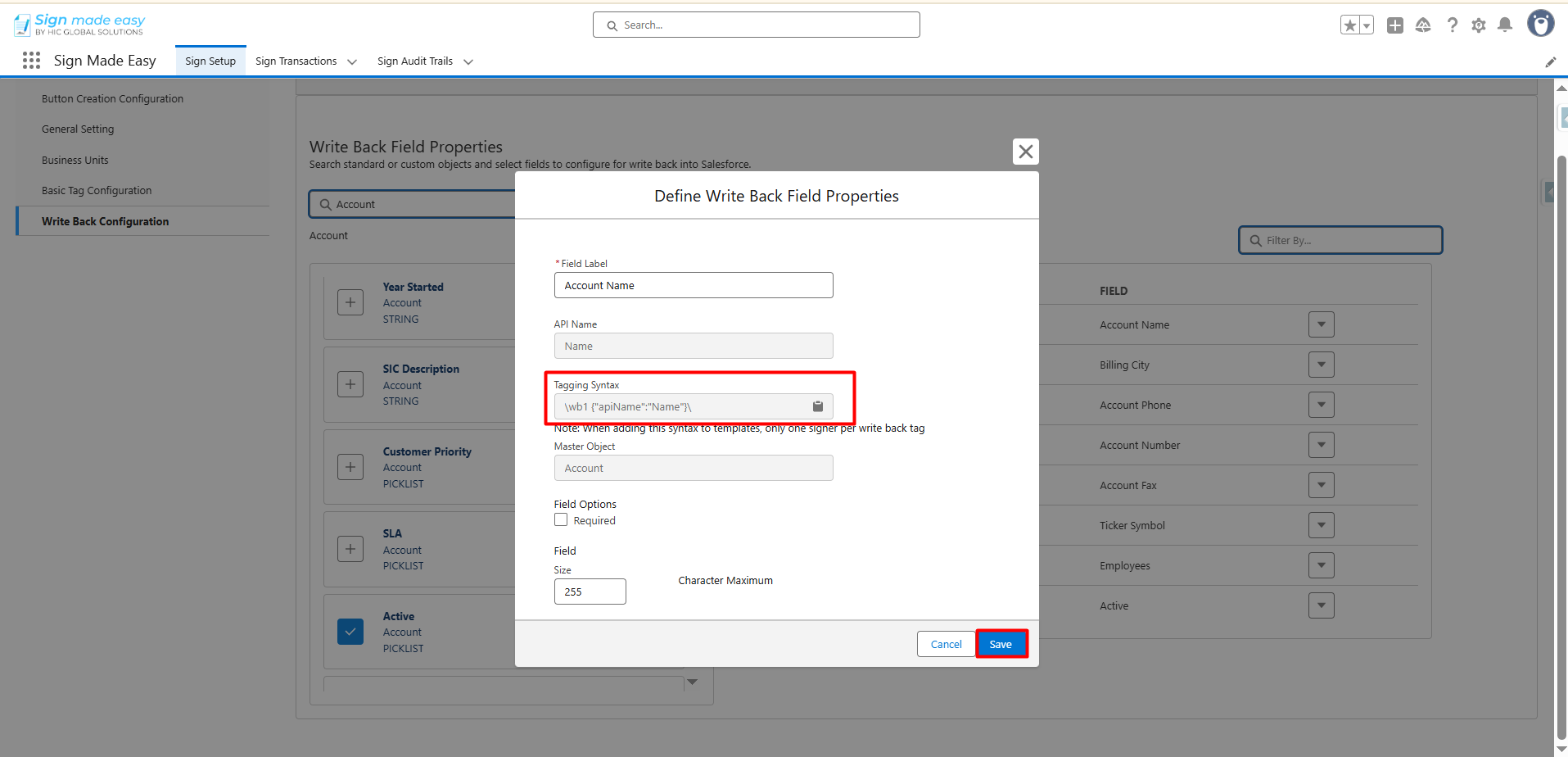Screen dimensions: 1568x757
Task: Open the Global Actions plus icon
Action: pyautogui.click(x=1394, y=25)
